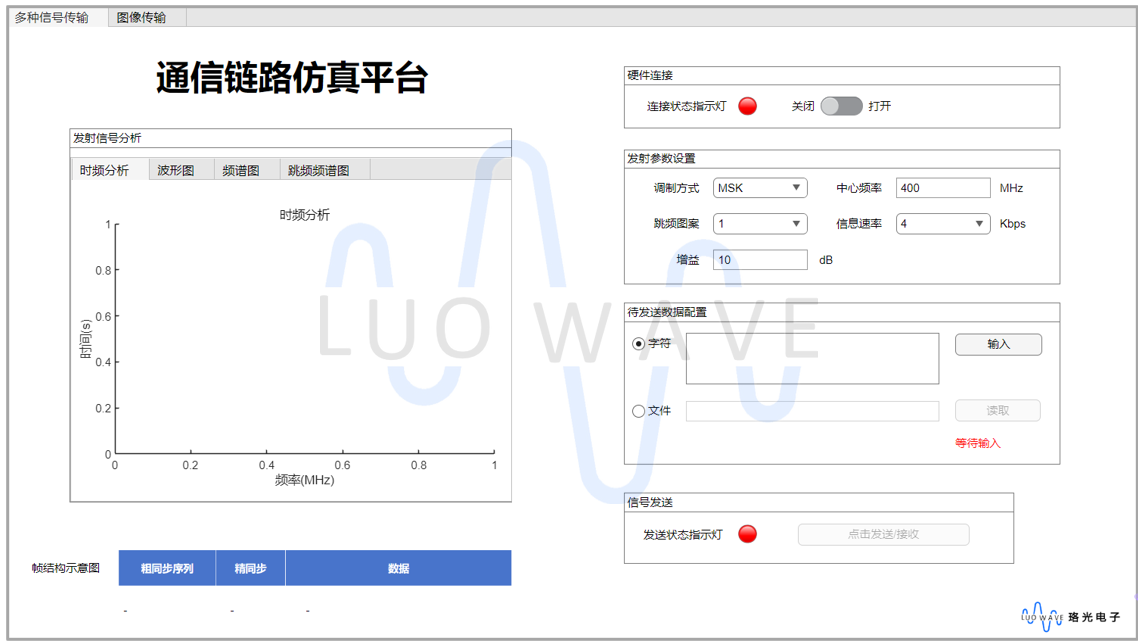
Task: Click the 中心频率 input field
Action: 942,188
